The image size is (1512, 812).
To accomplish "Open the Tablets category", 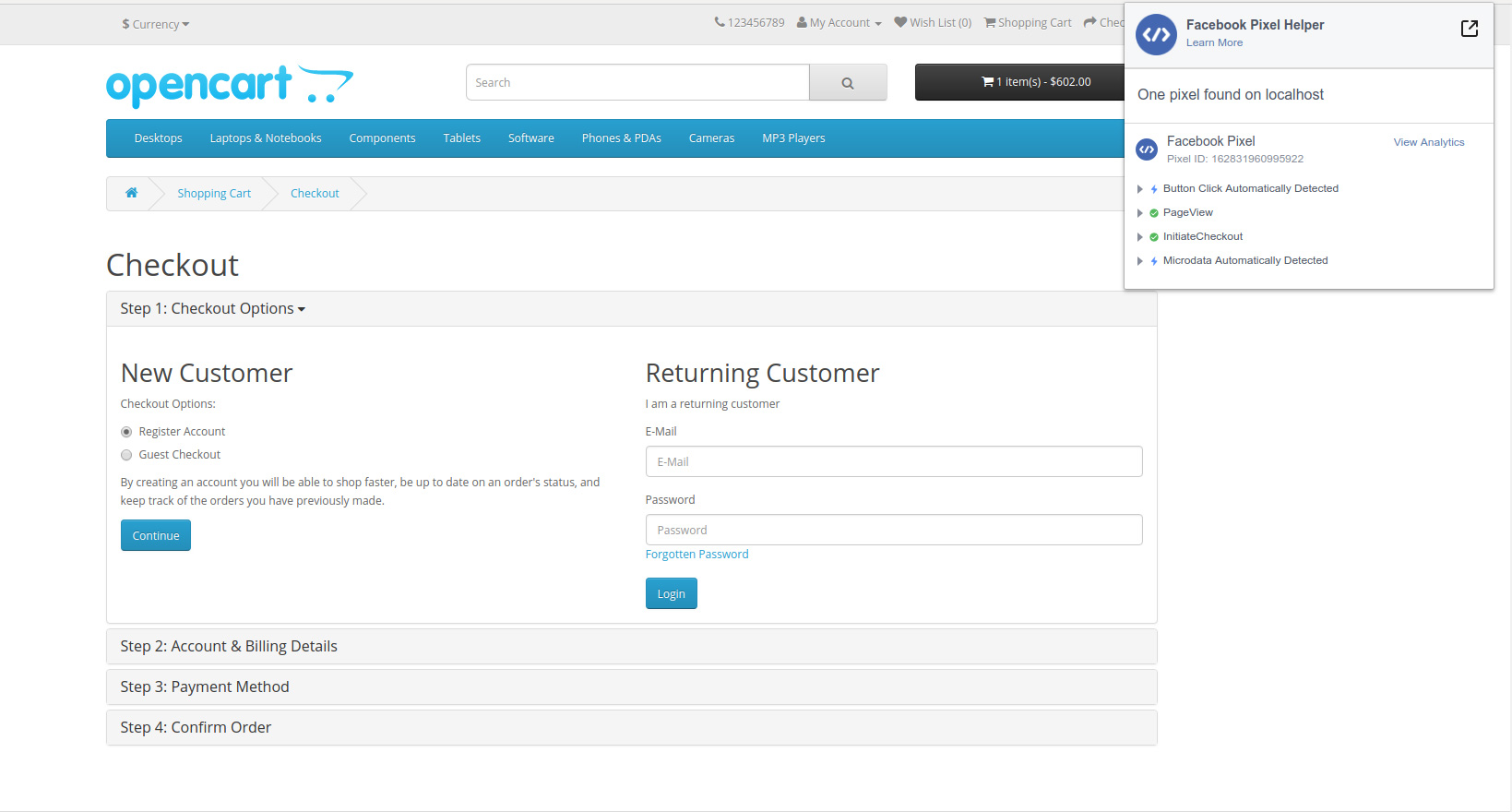I will coord(462,138).
